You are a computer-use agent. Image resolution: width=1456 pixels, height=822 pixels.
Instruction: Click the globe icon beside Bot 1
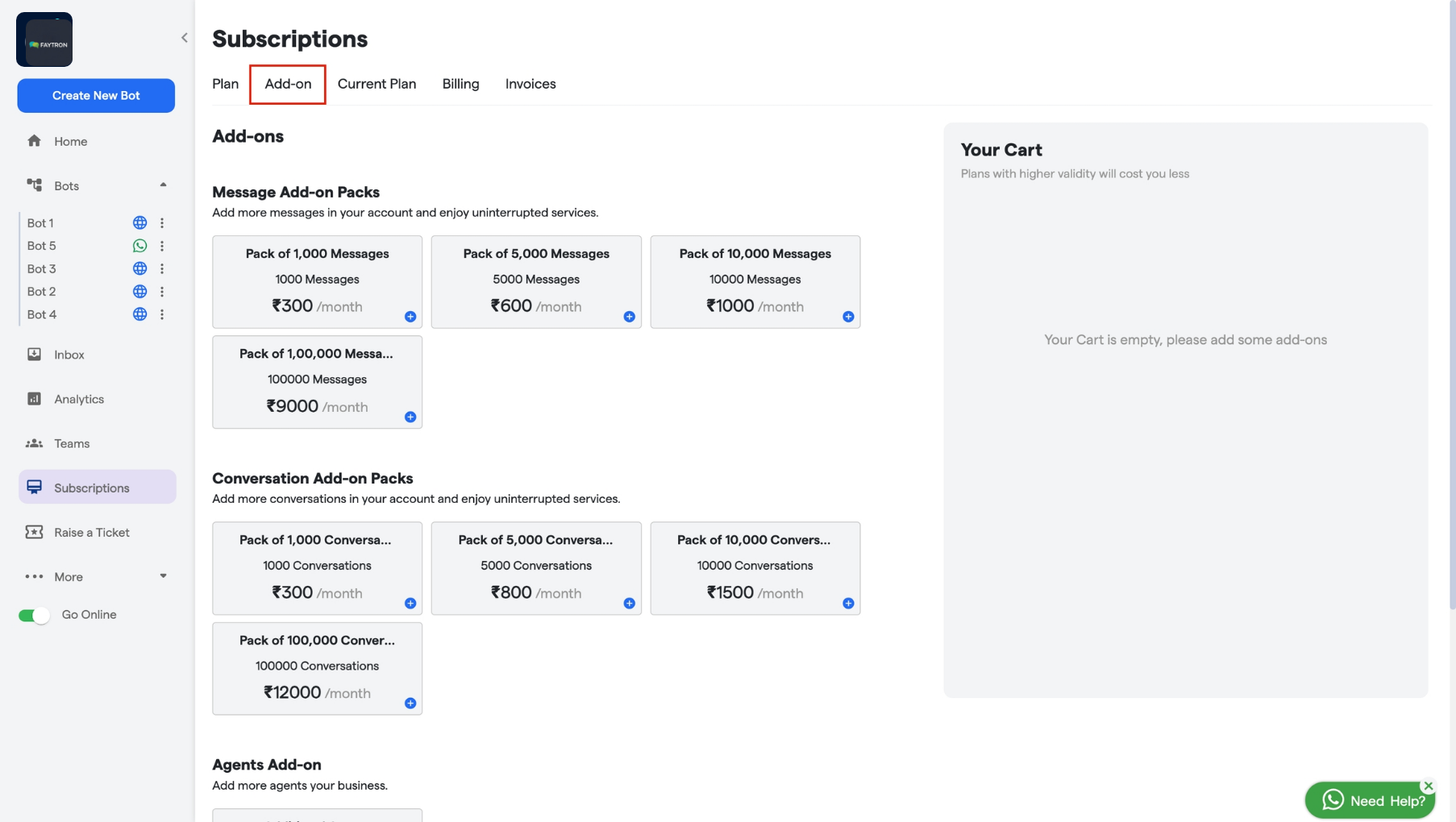pyautogui.click(x=139, y=222)
